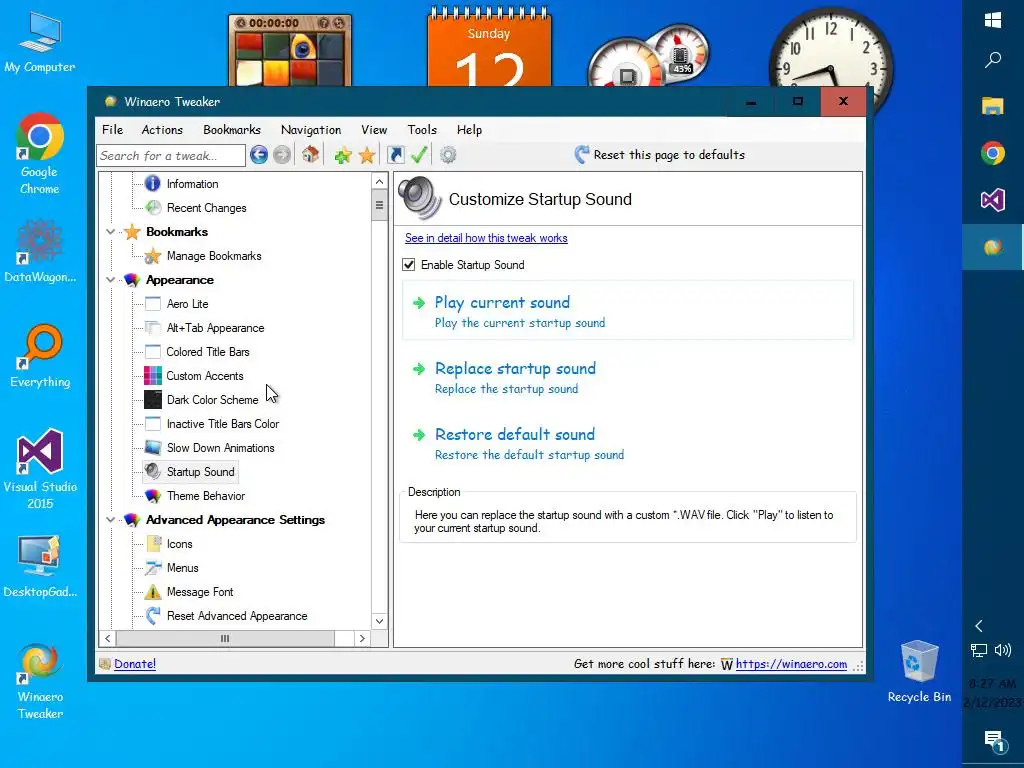This screenshot has height=768, width=1024.
Task: Click the green checkmark toolbar icon
Action: pos(419,155)
